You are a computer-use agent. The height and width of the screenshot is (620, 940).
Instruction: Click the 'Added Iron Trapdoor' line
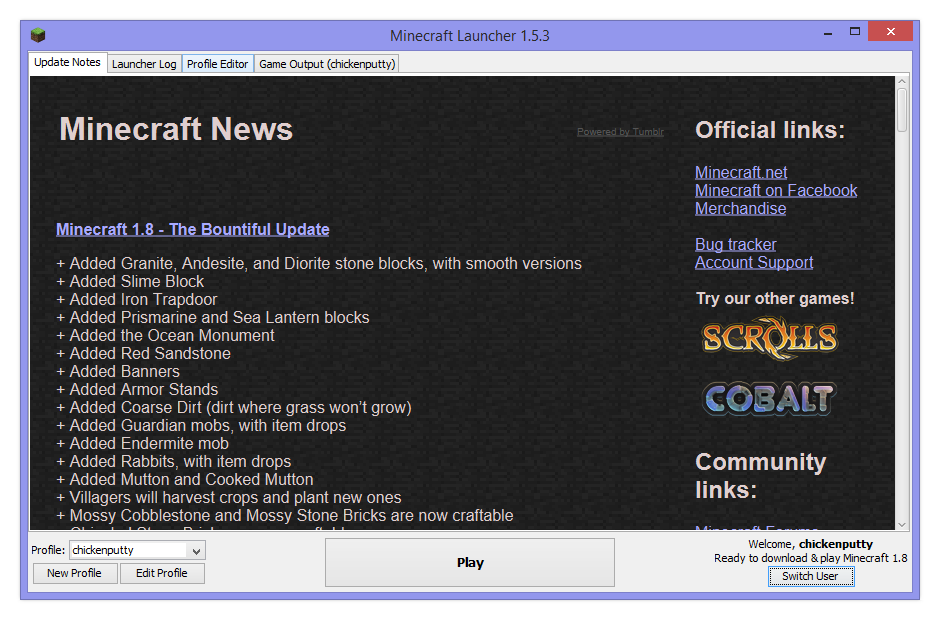point(137,300)
